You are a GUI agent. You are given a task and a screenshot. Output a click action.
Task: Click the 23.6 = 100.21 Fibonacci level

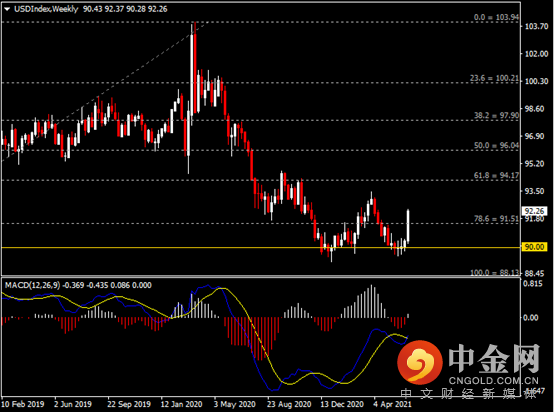[x=494, y=78]
